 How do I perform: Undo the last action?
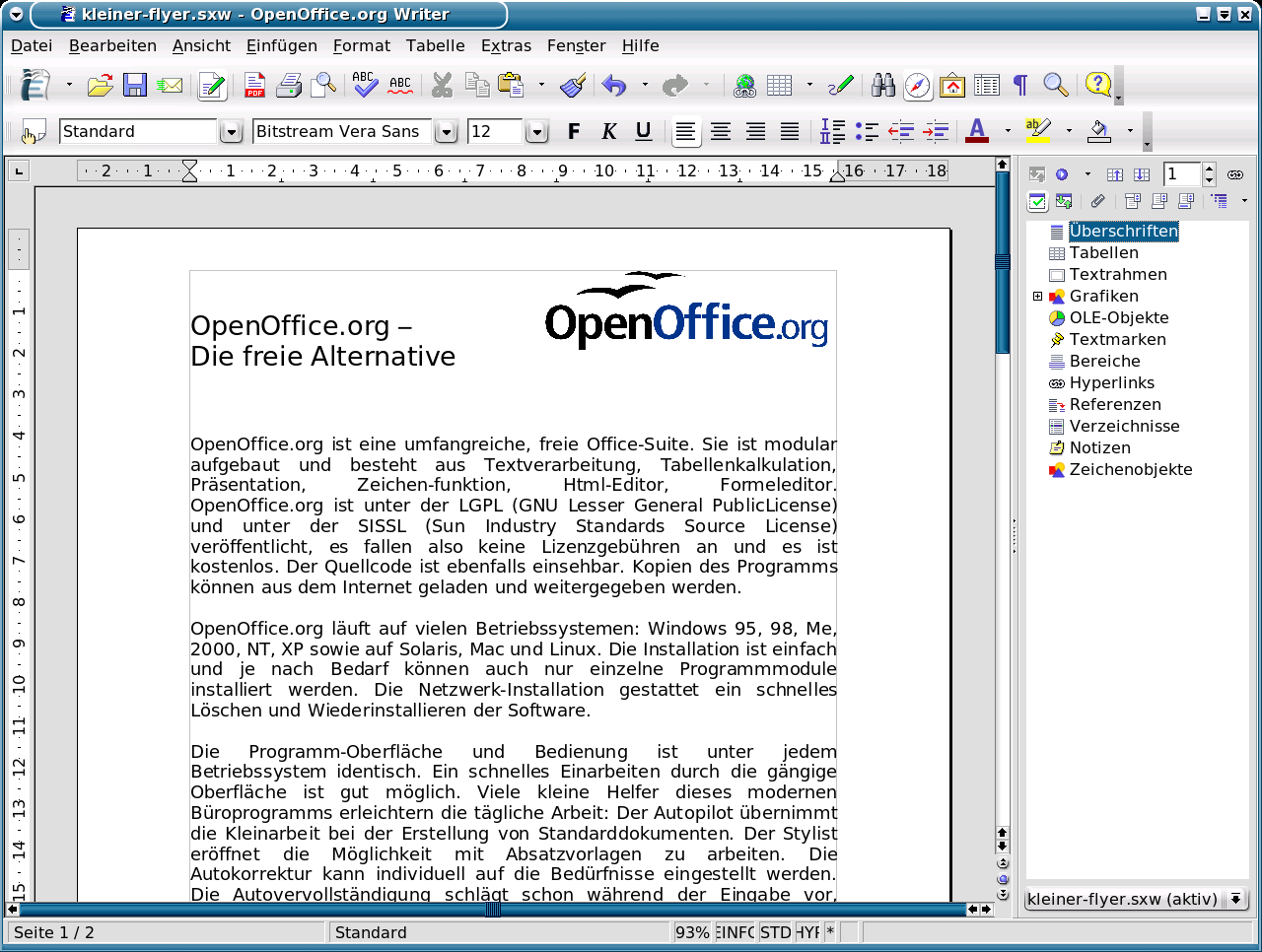point(614,86)
